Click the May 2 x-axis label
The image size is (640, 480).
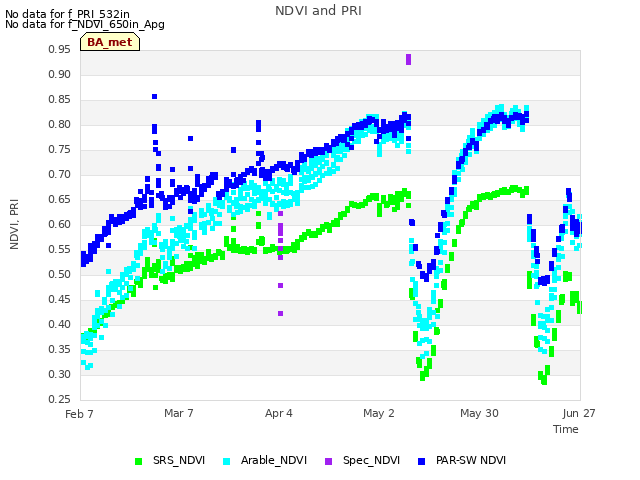point(379,413)
